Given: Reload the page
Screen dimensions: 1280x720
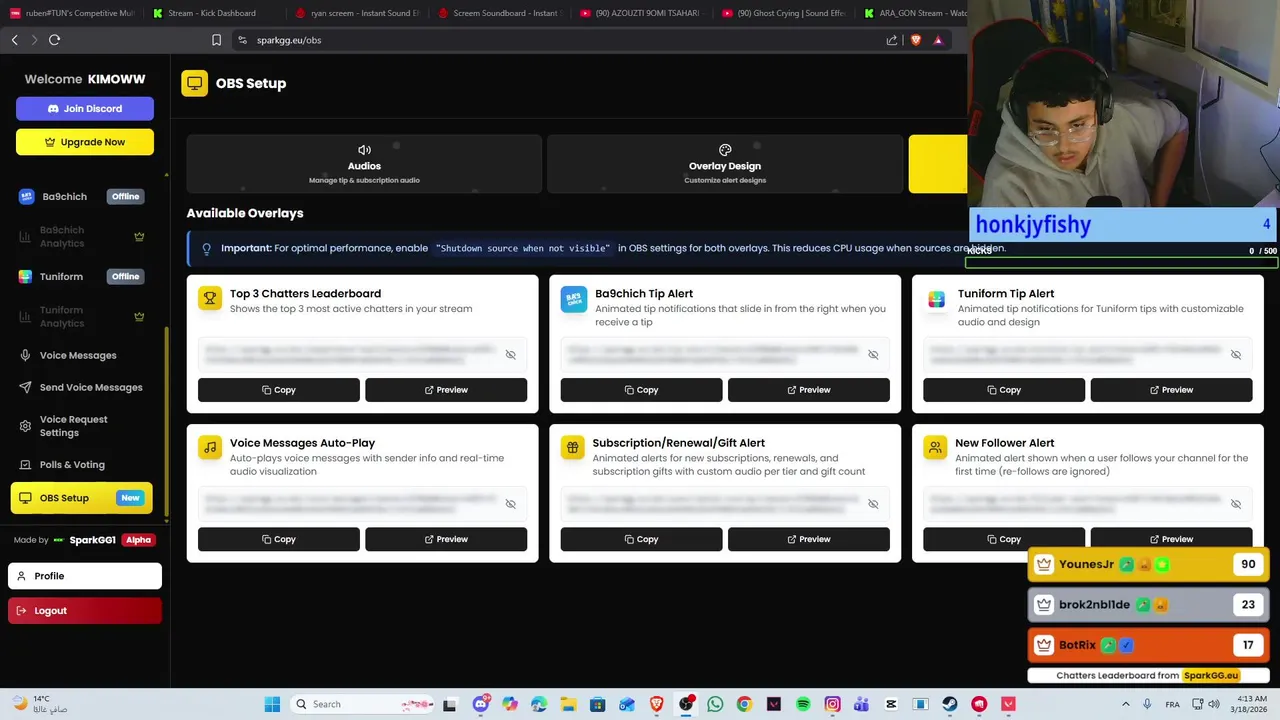Looking at the screenshot, I should 54,40.
